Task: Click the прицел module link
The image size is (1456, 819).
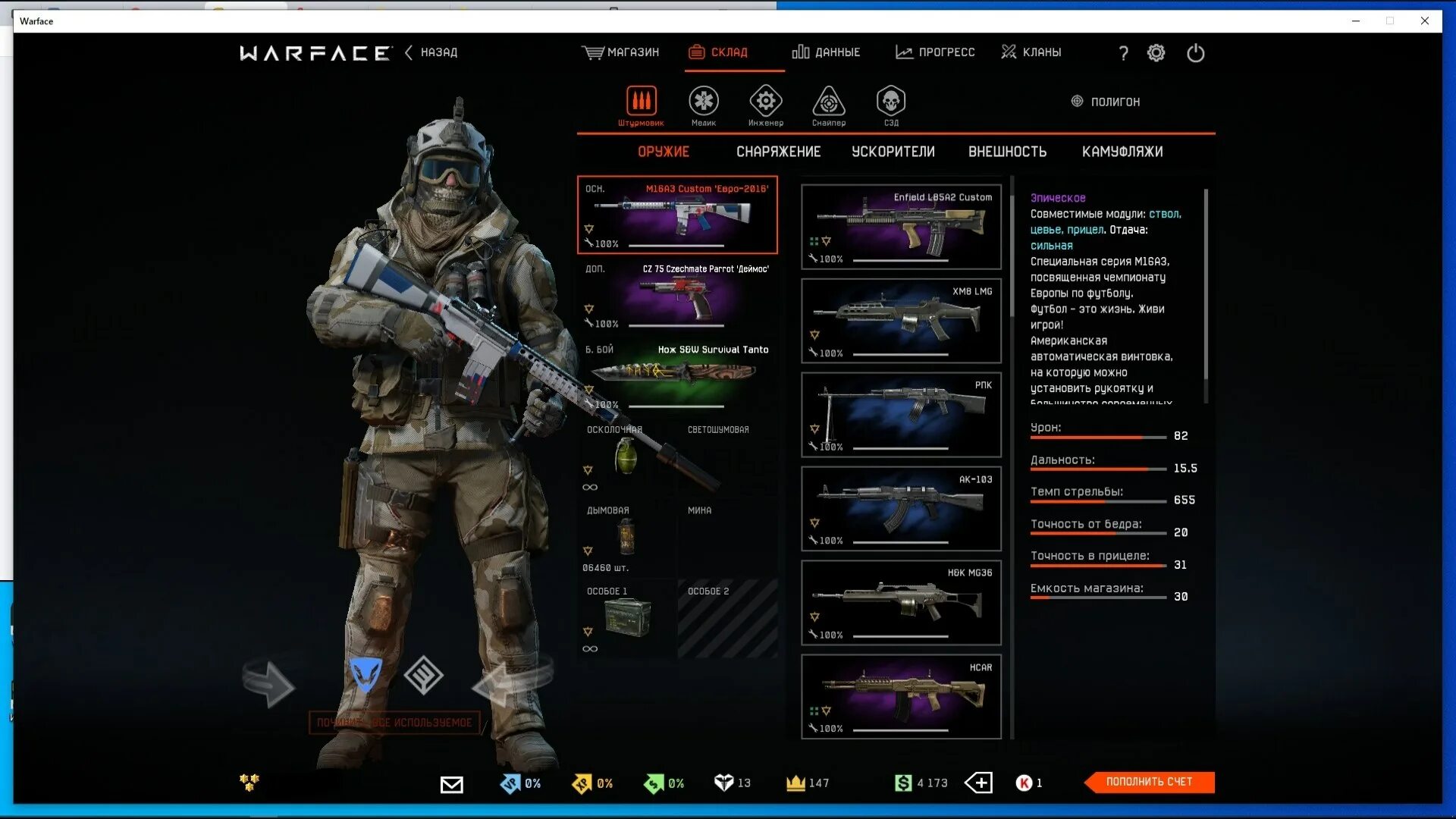Action: click(x=1085, y=230)
